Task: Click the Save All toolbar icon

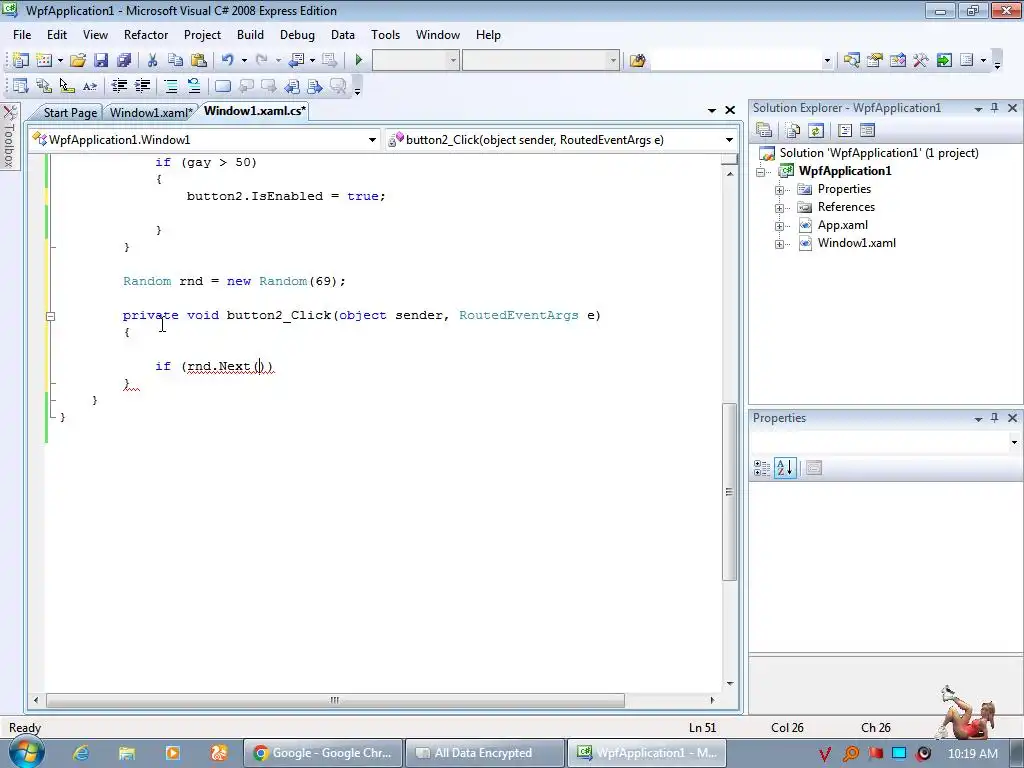Action: [123, 61]
